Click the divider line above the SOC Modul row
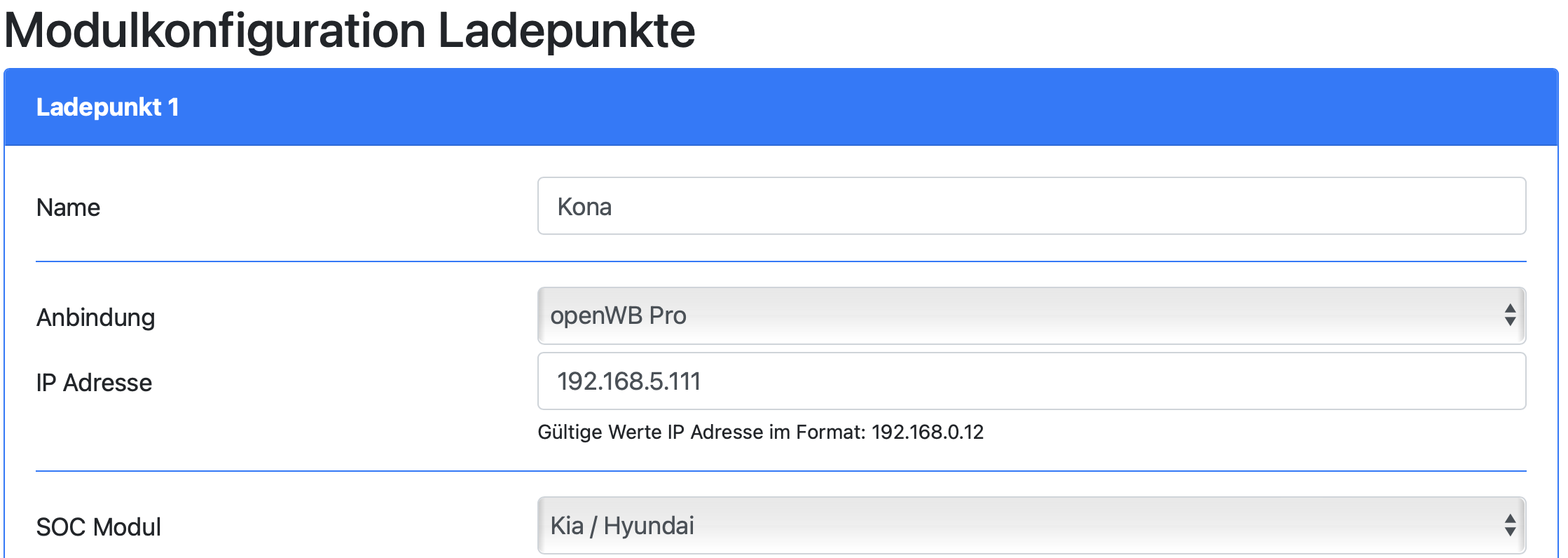 pyautogui.click(x=780, y=471)
